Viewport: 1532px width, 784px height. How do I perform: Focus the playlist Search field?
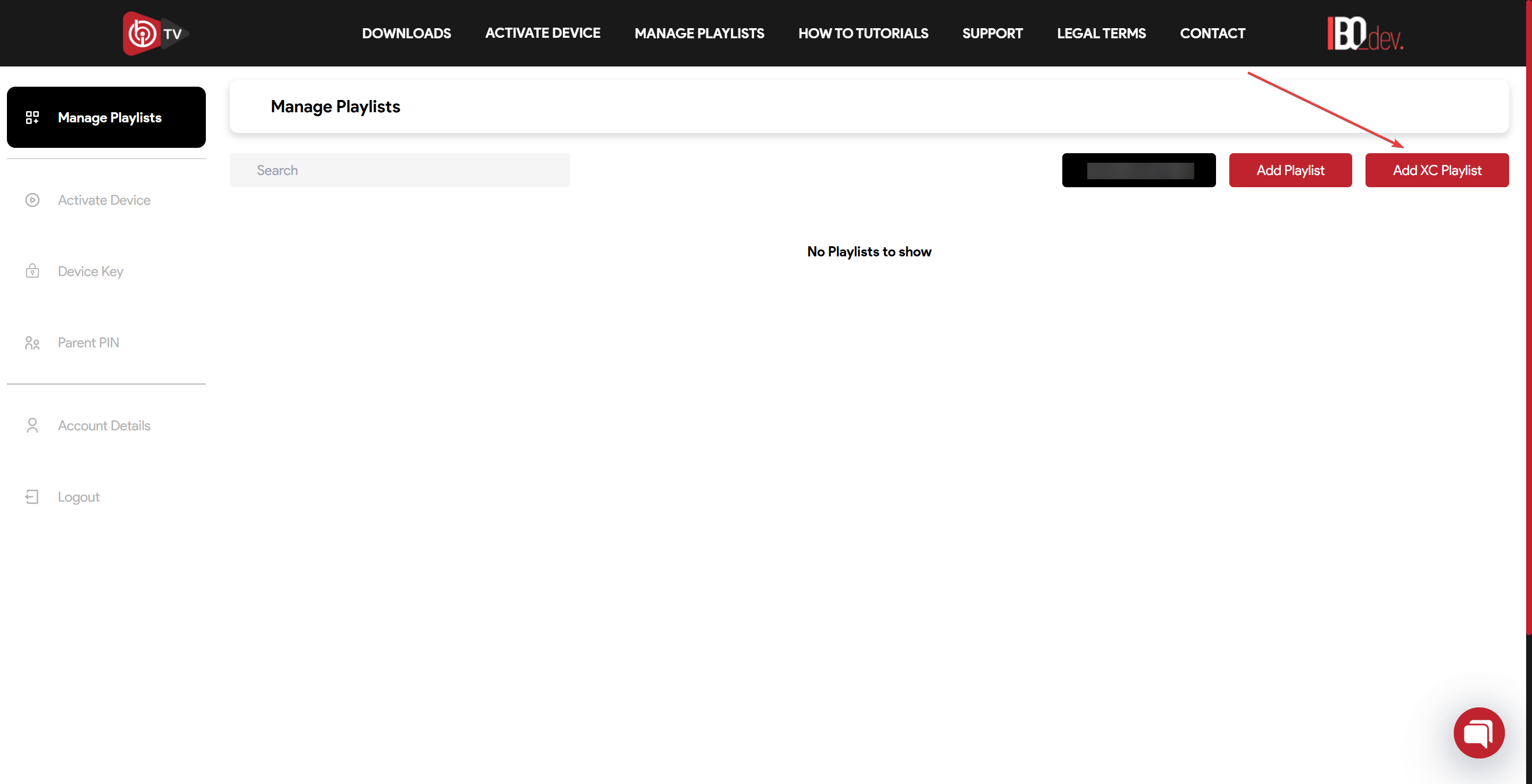[x=399, y=170]
